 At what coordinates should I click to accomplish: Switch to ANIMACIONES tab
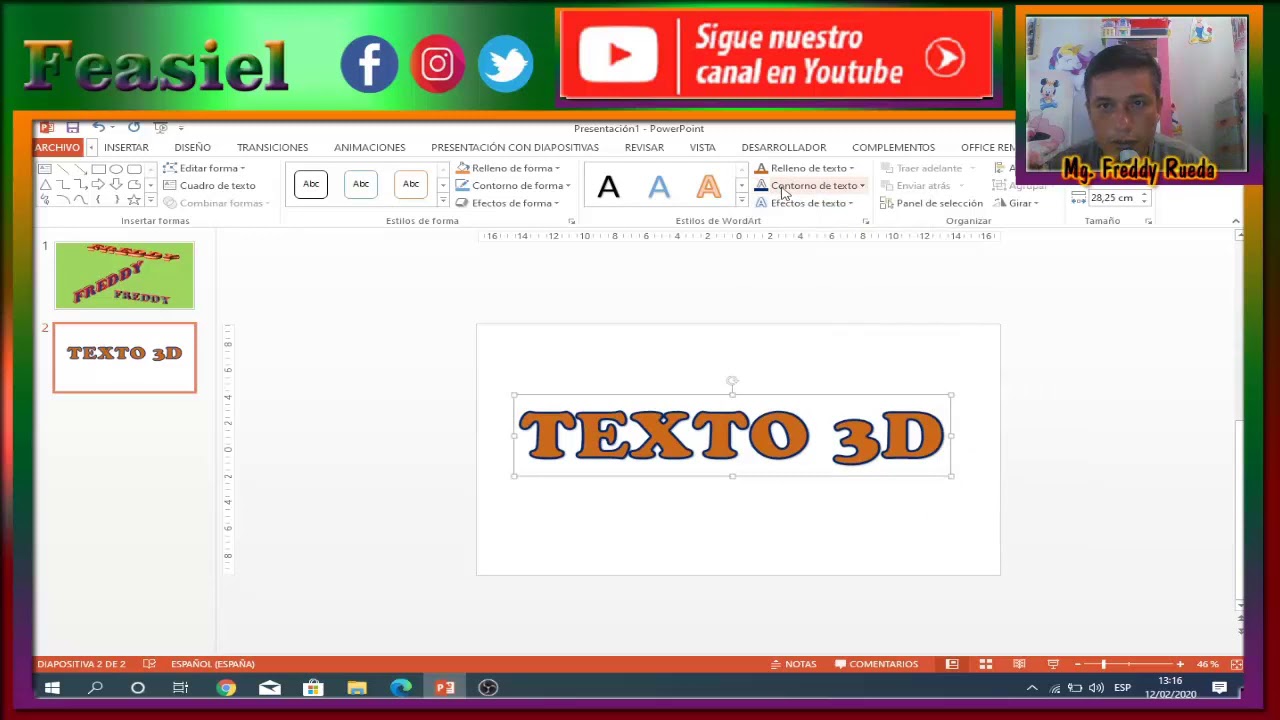(x=370, y=147)
